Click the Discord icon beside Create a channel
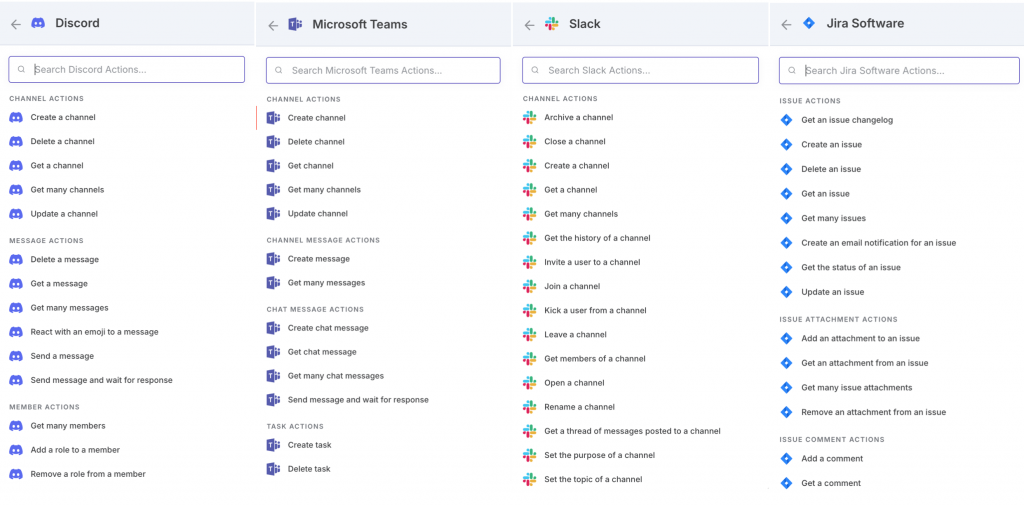 point(16,118)
